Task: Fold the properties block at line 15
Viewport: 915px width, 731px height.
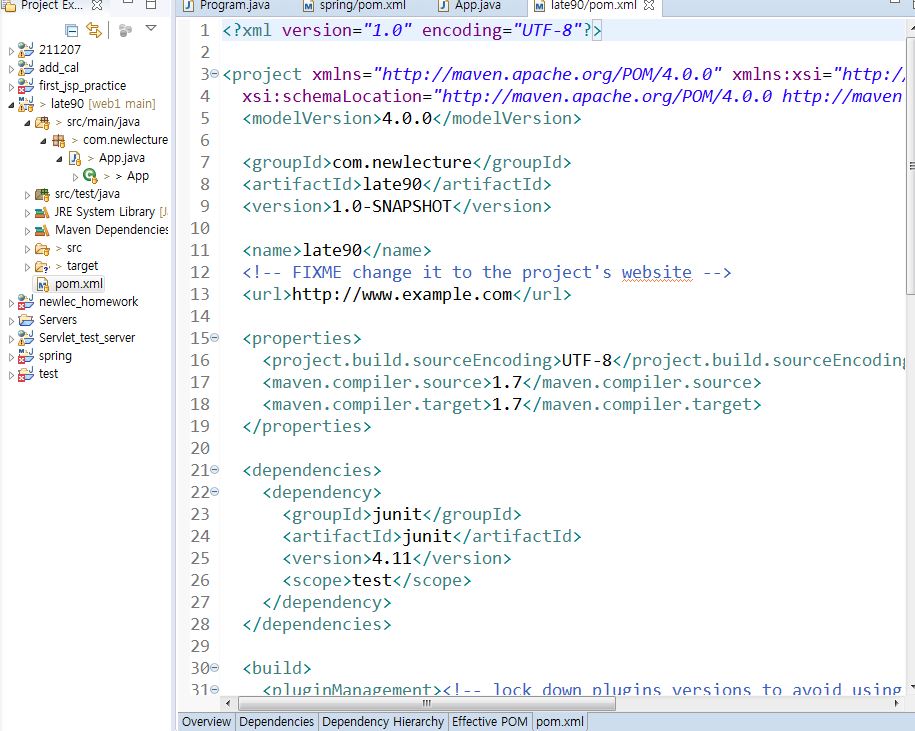Action: [214, 338]
